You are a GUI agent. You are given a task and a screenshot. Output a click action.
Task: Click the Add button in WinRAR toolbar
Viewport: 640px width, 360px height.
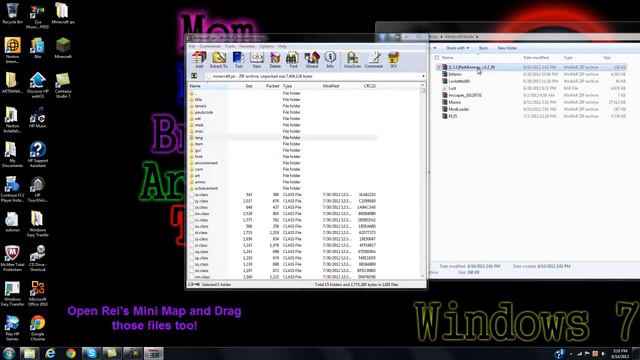(199, 60)
